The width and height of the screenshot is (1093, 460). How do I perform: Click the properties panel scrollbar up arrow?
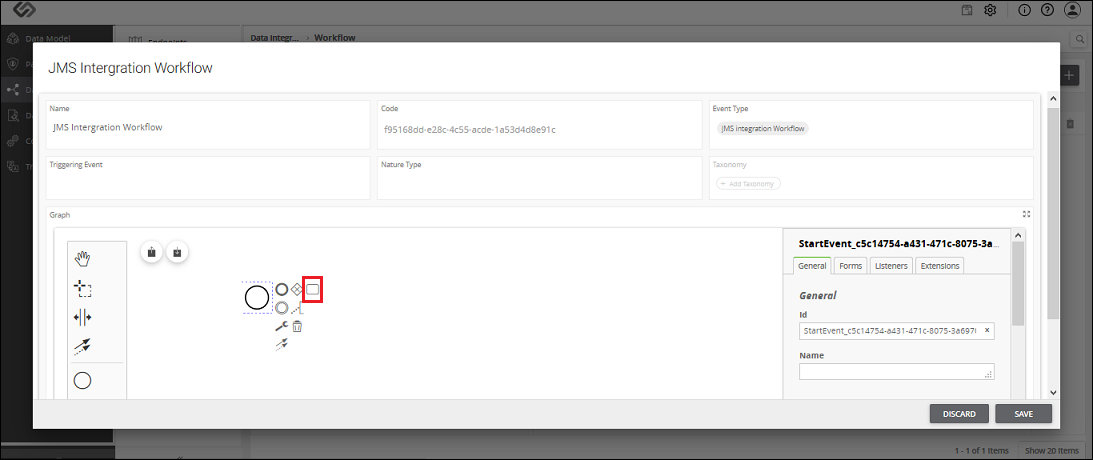click(x=1018, y=236)
